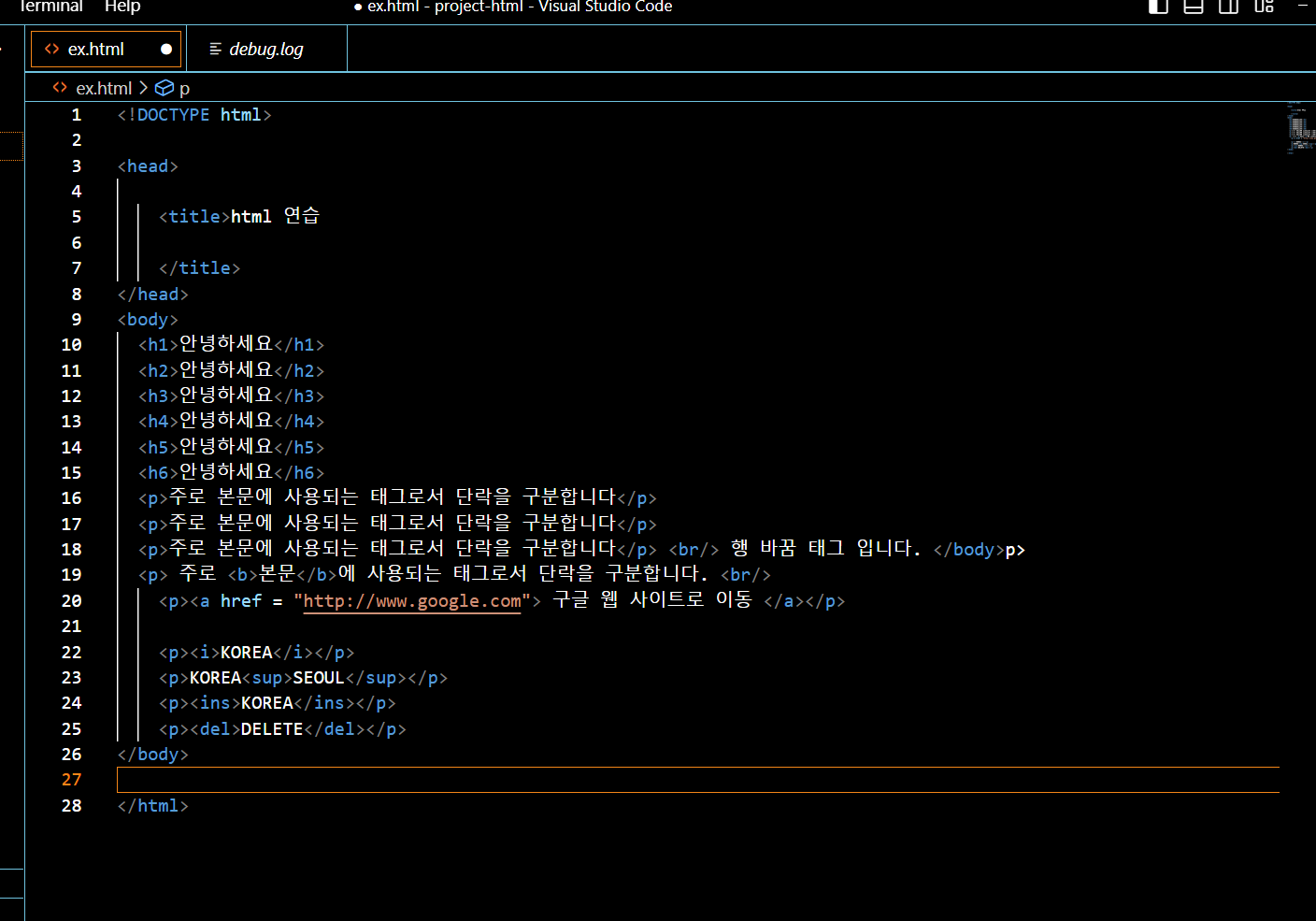Click the closing </body> tag on line 26

153,755
